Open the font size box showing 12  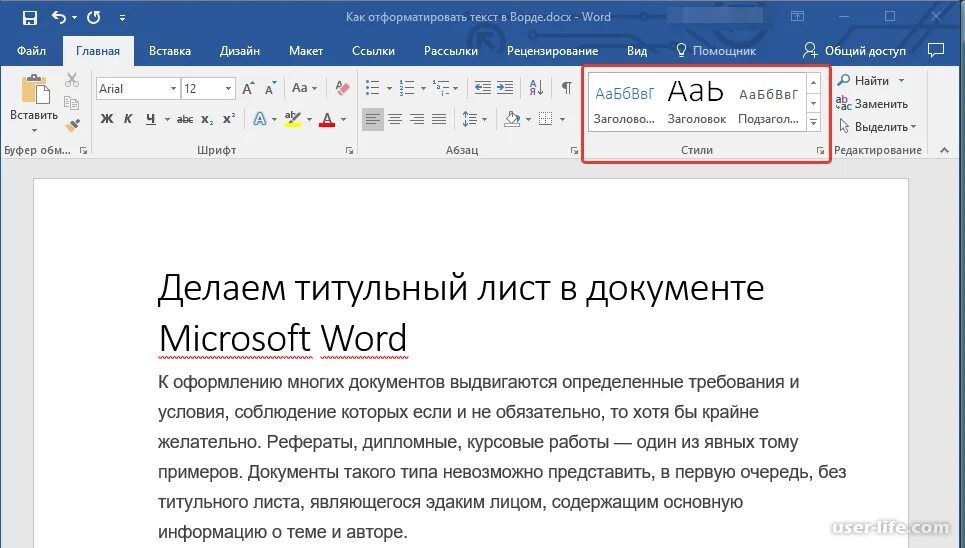pos(208,89)
